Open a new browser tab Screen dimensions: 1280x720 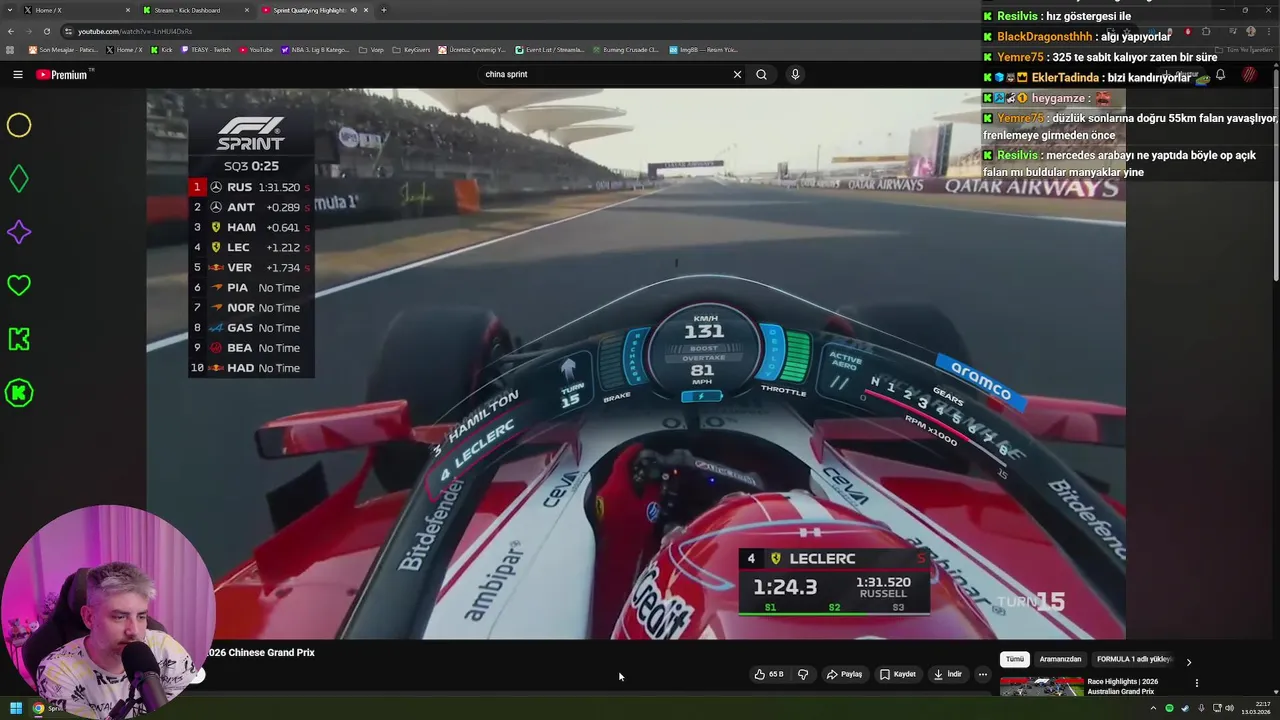384,10
